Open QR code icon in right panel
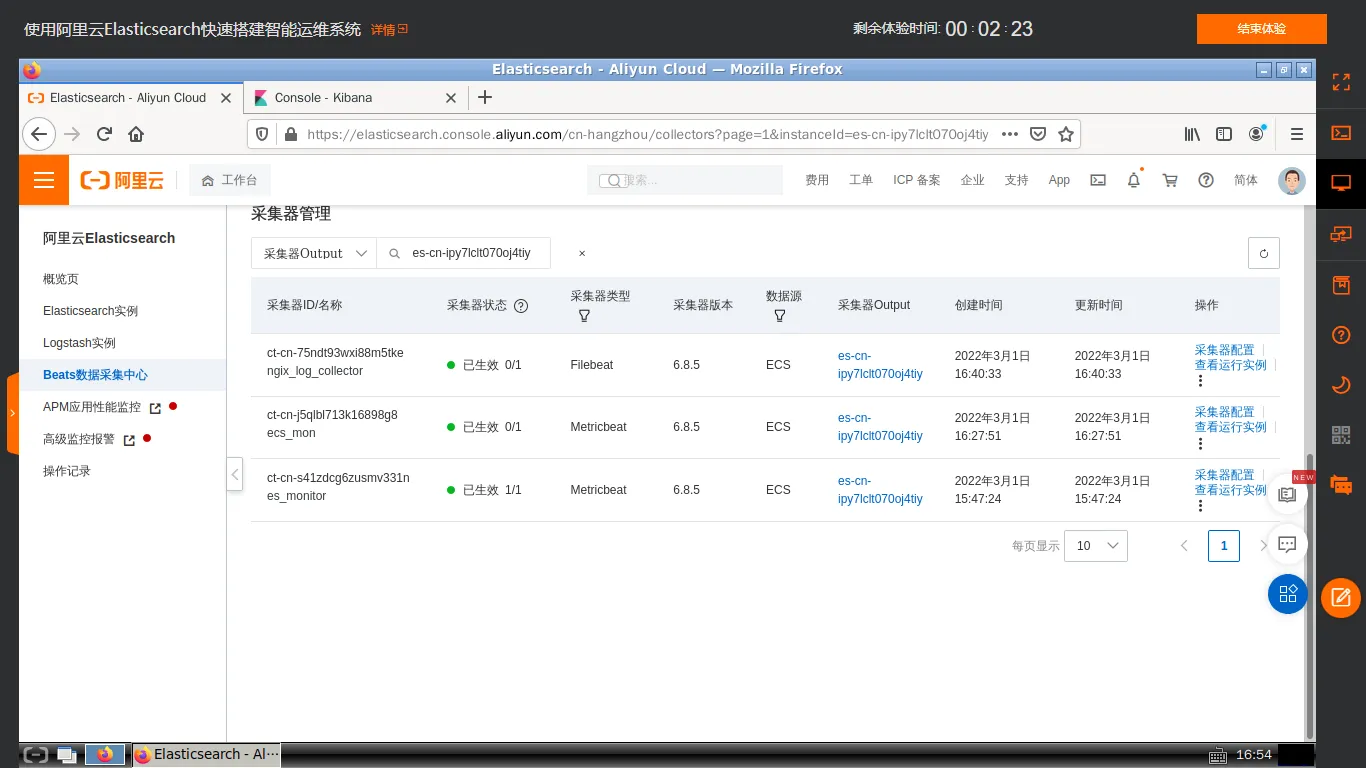Screen dimensions: 1366x768 (1341, 435)
